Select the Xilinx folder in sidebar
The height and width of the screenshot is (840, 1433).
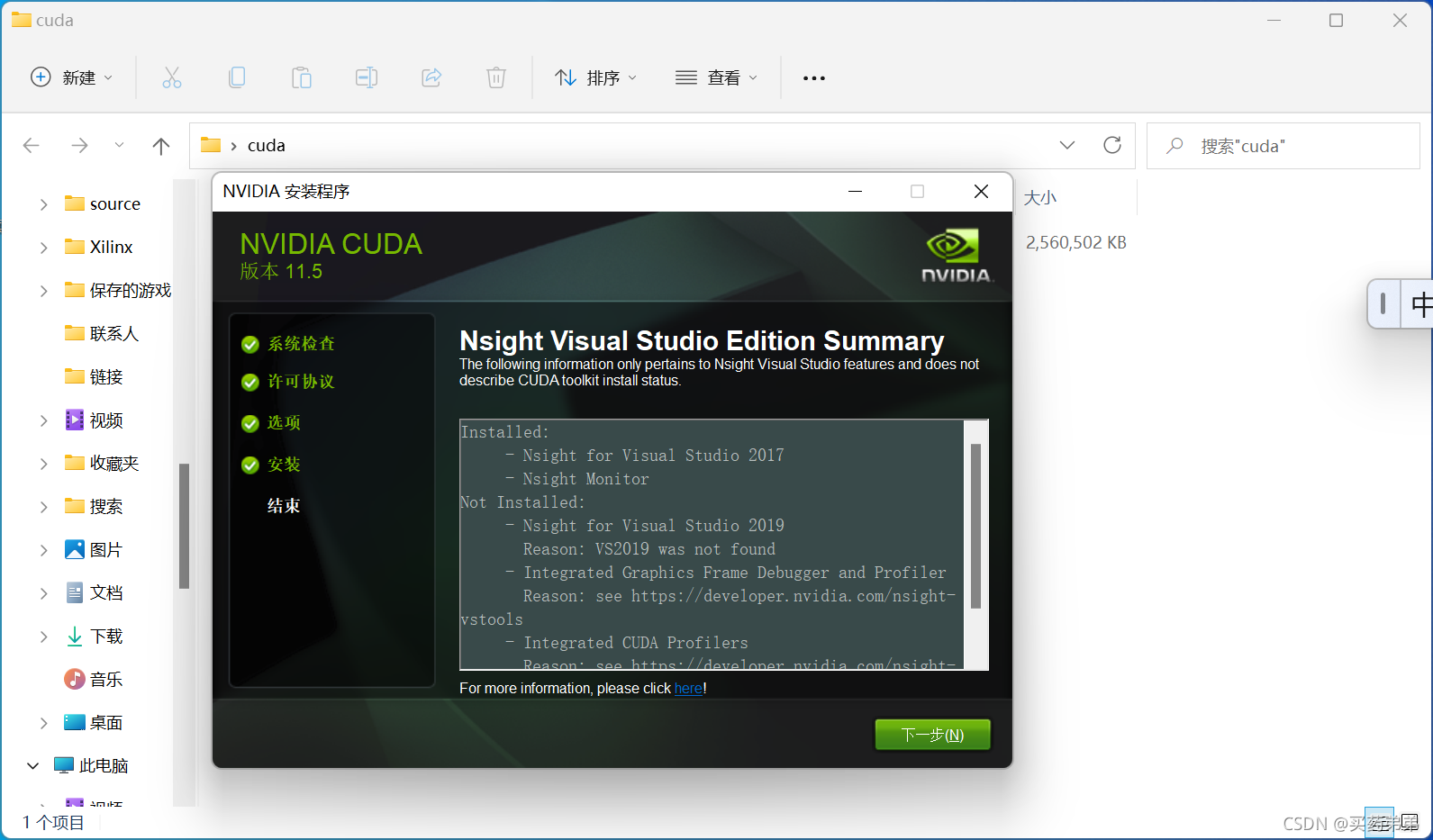[99, 248]
